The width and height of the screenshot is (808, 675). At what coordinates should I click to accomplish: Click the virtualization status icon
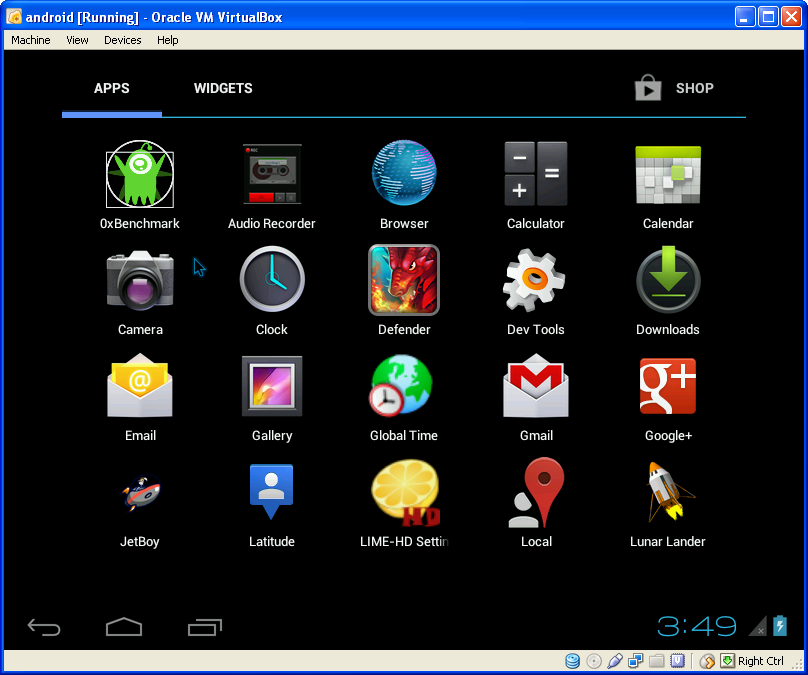coord(677,661)
